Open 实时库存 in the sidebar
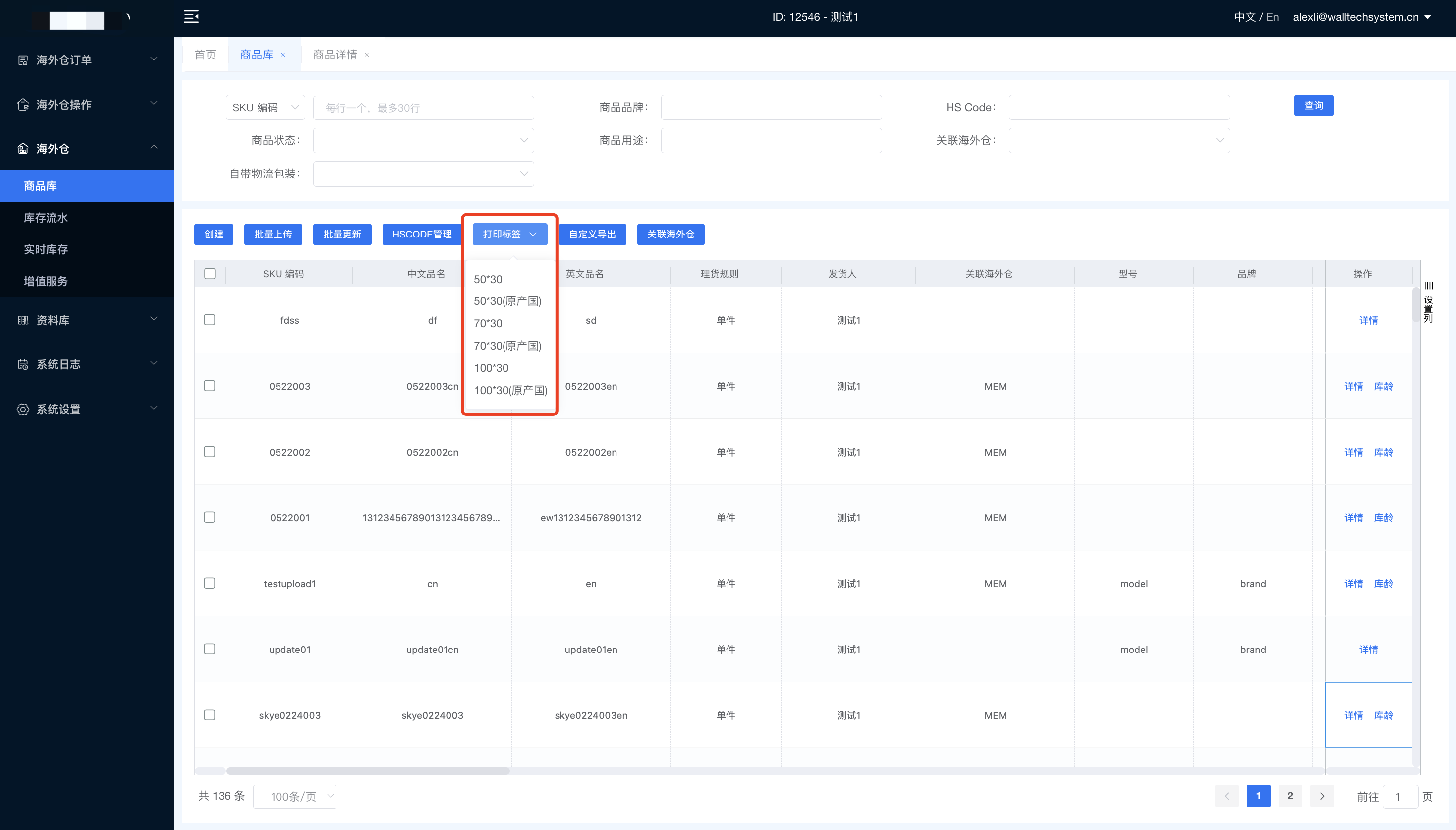1456x830 pixels. 87,250
